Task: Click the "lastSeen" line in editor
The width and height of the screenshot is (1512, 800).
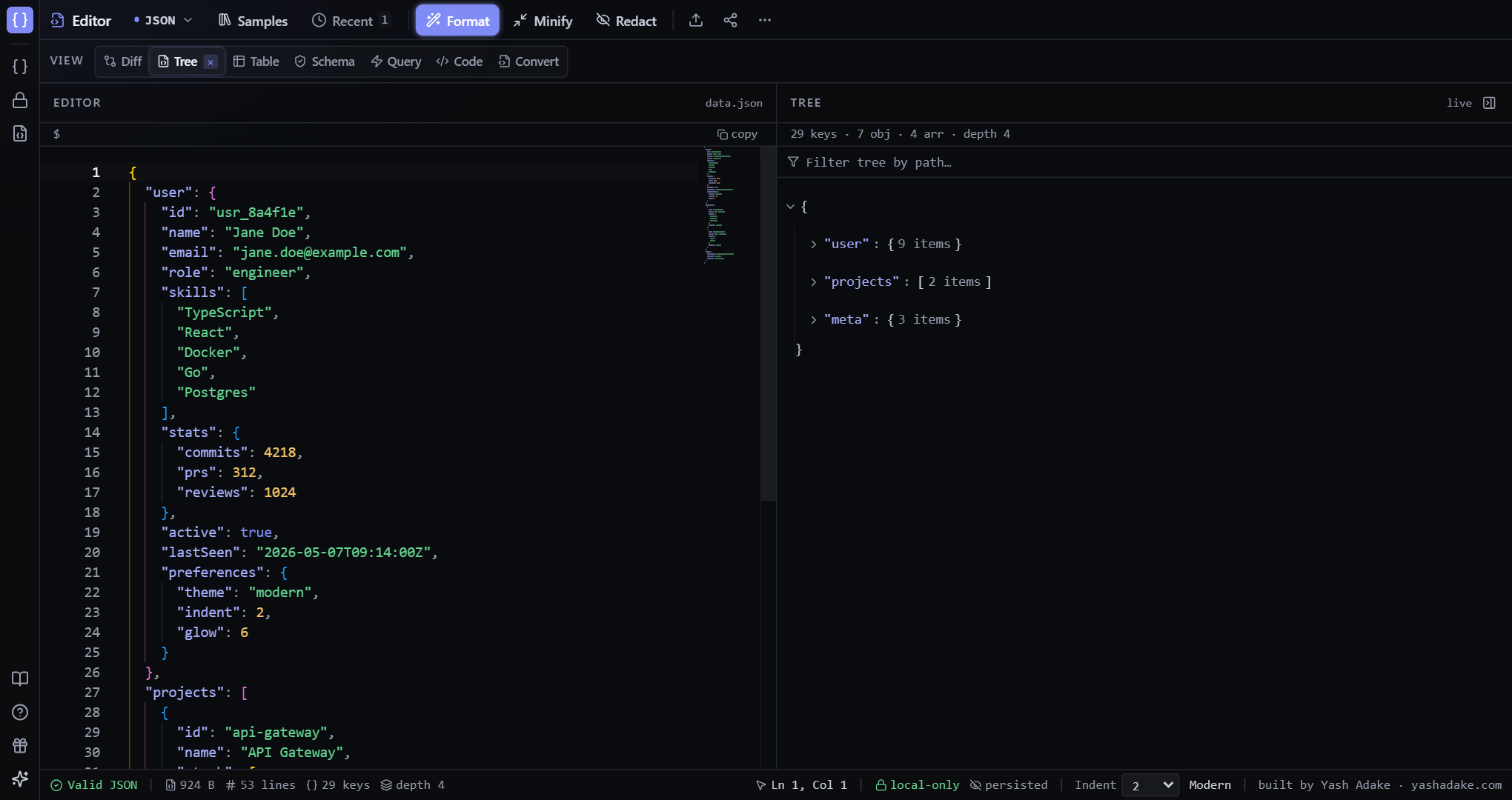Action: tap(299, 553)
